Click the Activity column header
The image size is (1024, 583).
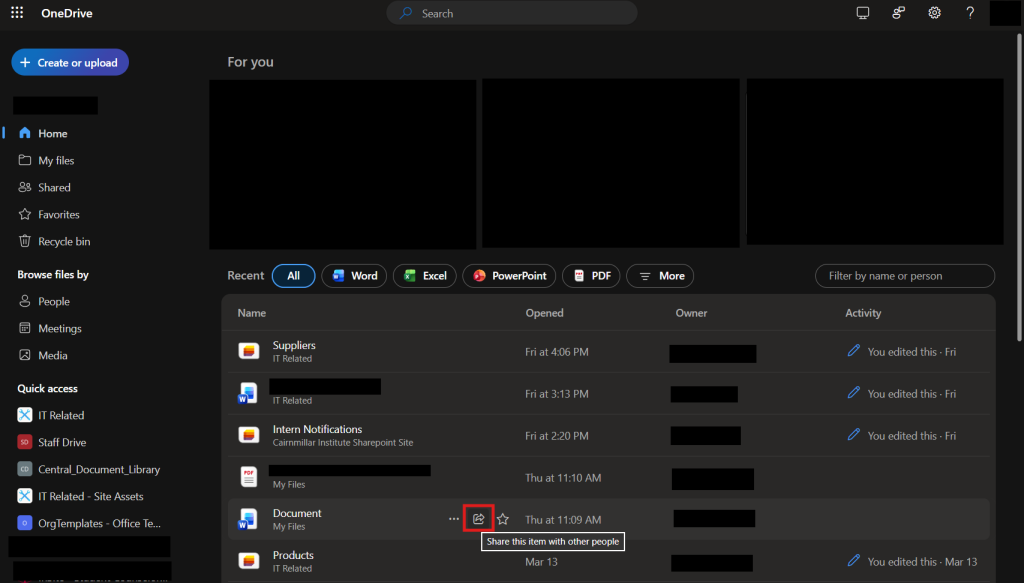tap(863, 313)
